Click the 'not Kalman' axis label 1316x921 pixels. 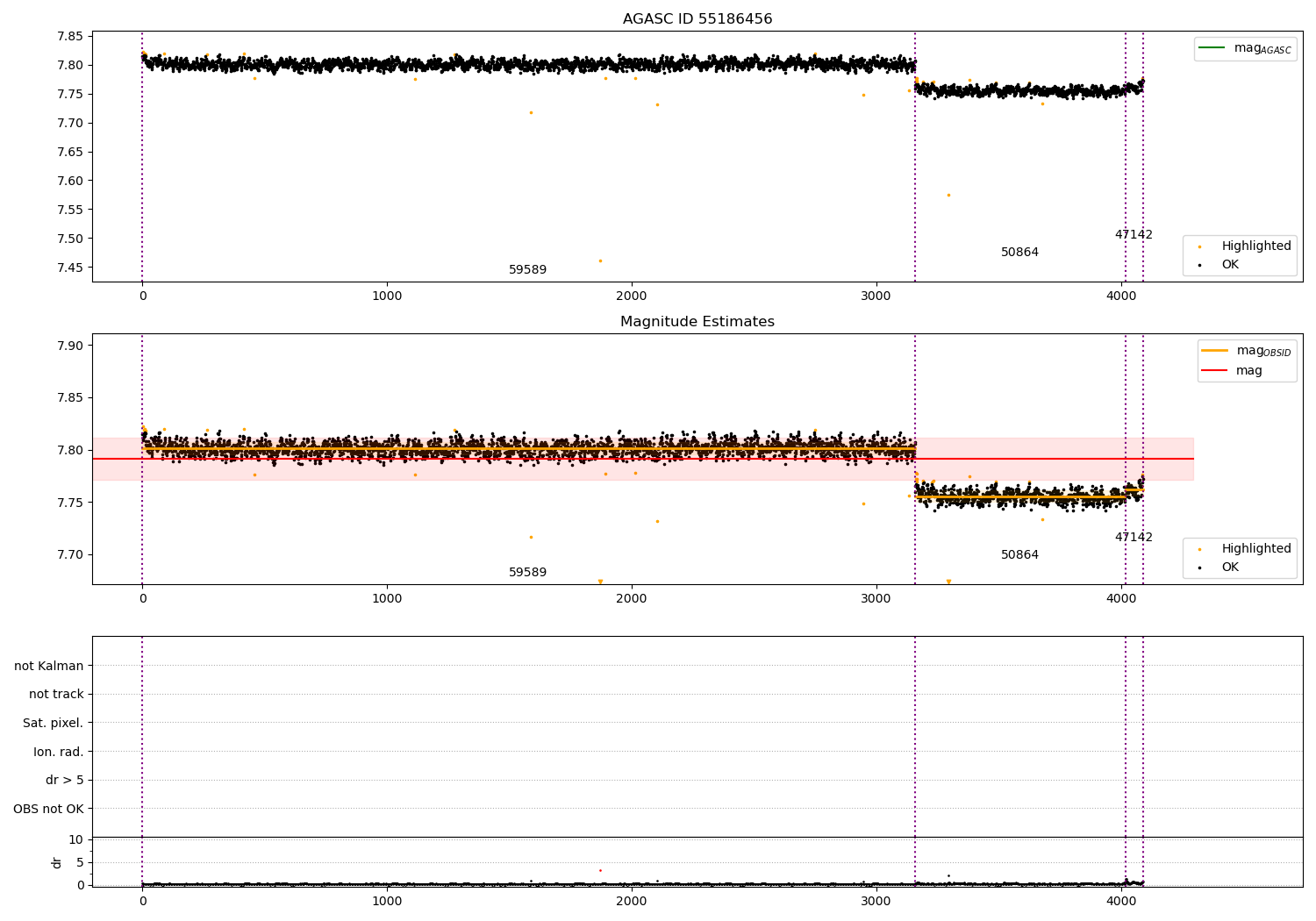[49, 666]
